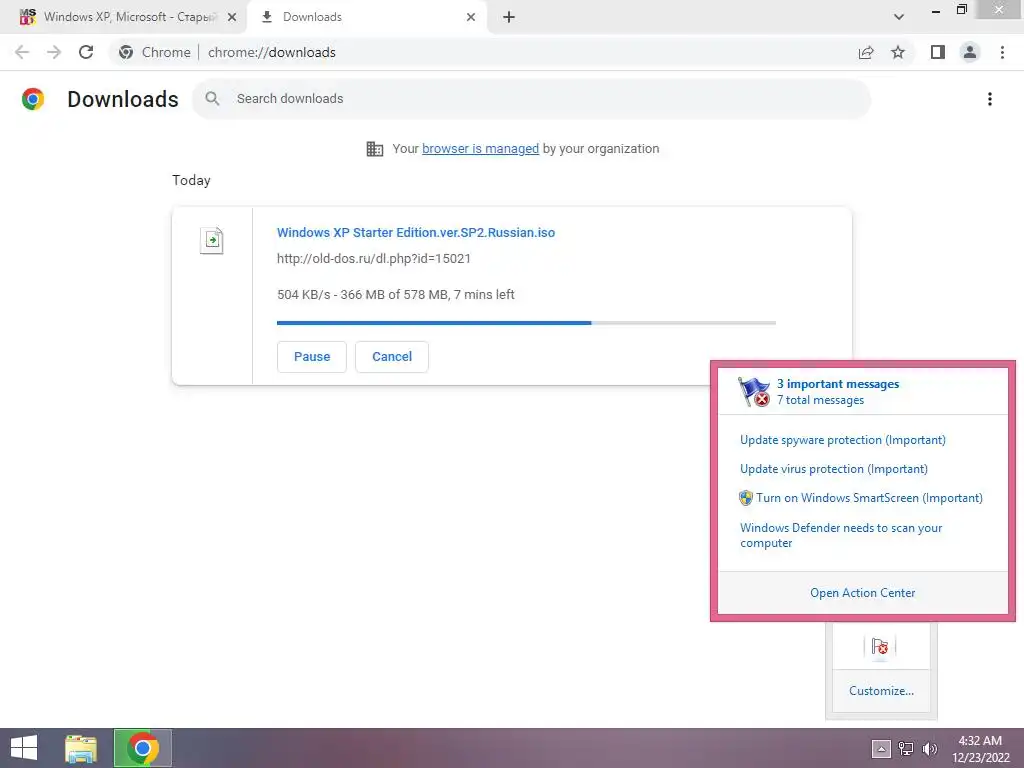Click the volume speaker tray icon
This screenshot has width=1024, height=768.
930,749
